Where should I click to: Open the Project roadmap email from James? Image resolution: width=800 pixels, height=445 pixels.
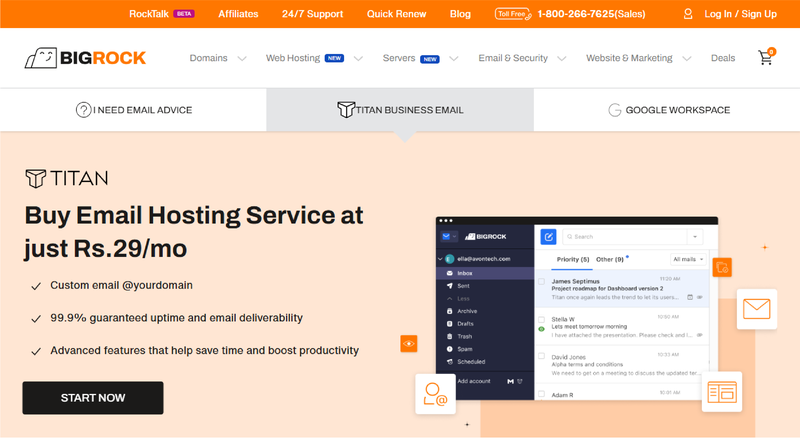click(x=622, y=289)
